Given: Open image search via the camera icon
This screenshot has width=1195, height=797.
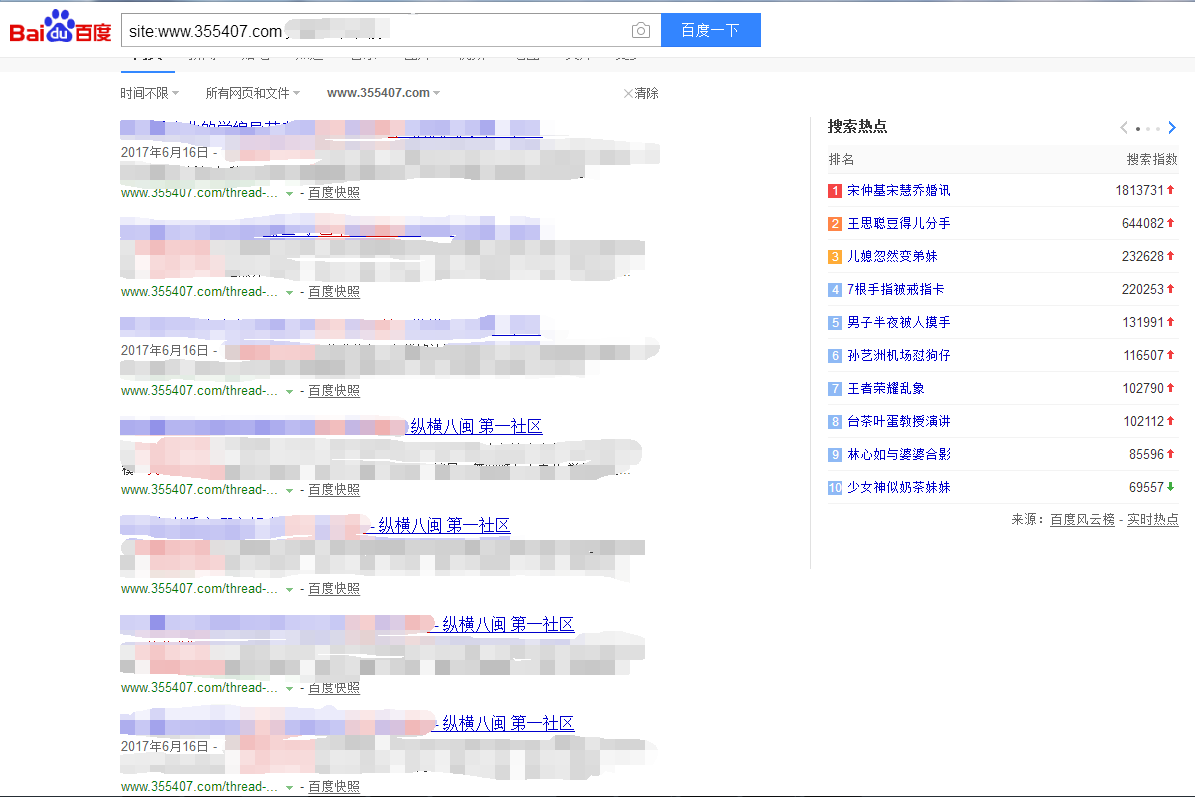Looking at the screenshot, I should tap(640, 30).
